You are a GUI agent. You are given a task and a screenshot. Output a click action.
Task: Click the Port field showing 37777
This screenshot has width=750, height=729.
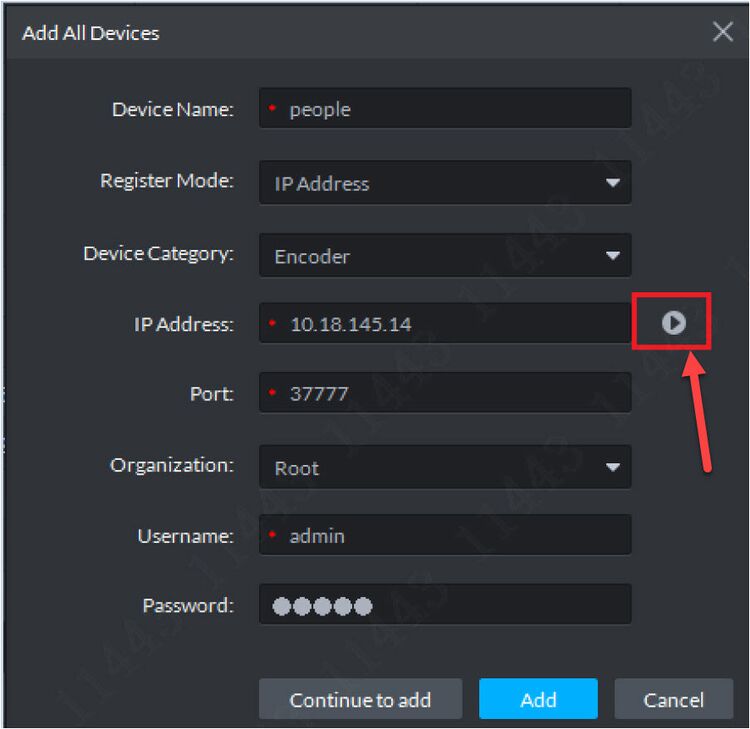pyautogui.click(x=445, y=394)
